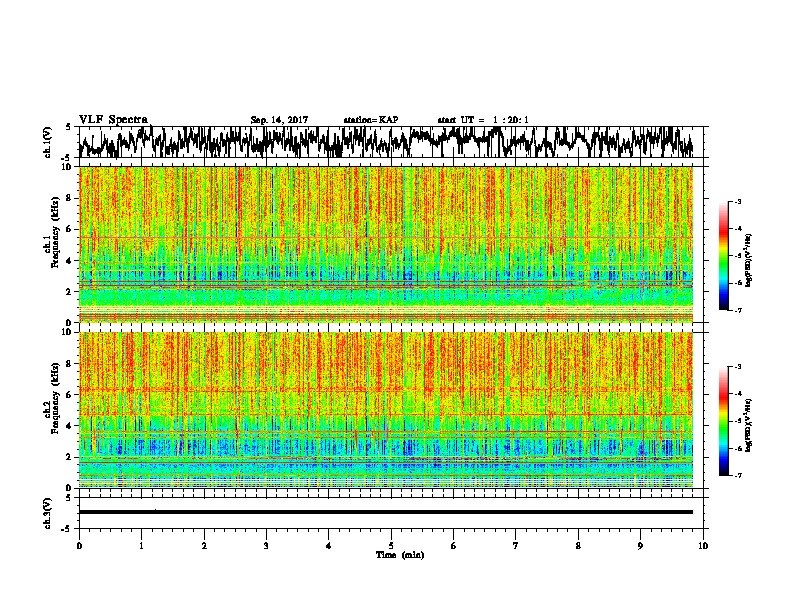Screen dimensions: 792x612
Task: Click the ch.2 color bar log(PSD) label
Action: 748,425
